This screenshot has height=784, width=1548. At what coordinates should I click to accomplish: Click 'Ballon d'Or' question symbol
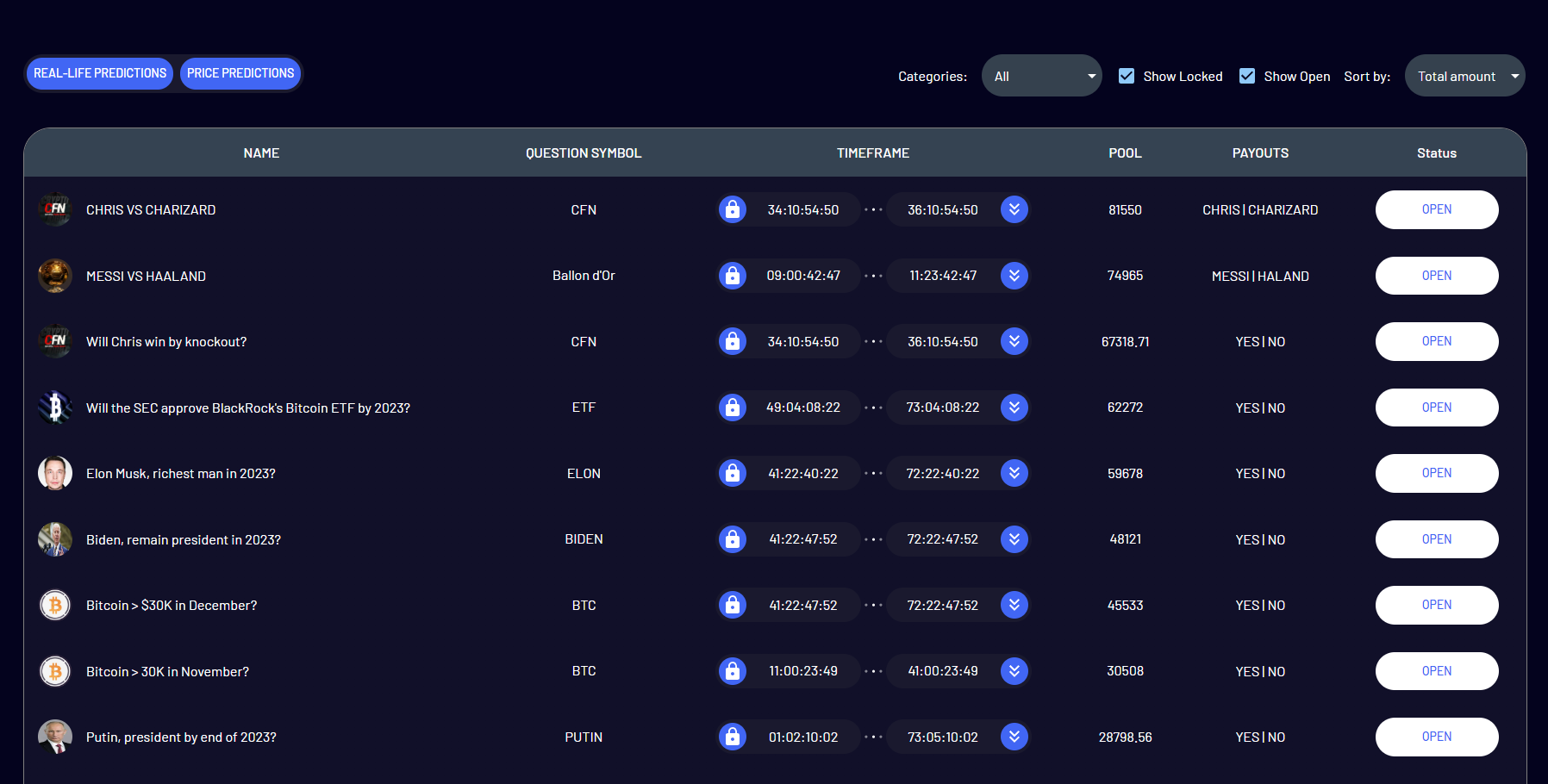[x=584, y=276]
